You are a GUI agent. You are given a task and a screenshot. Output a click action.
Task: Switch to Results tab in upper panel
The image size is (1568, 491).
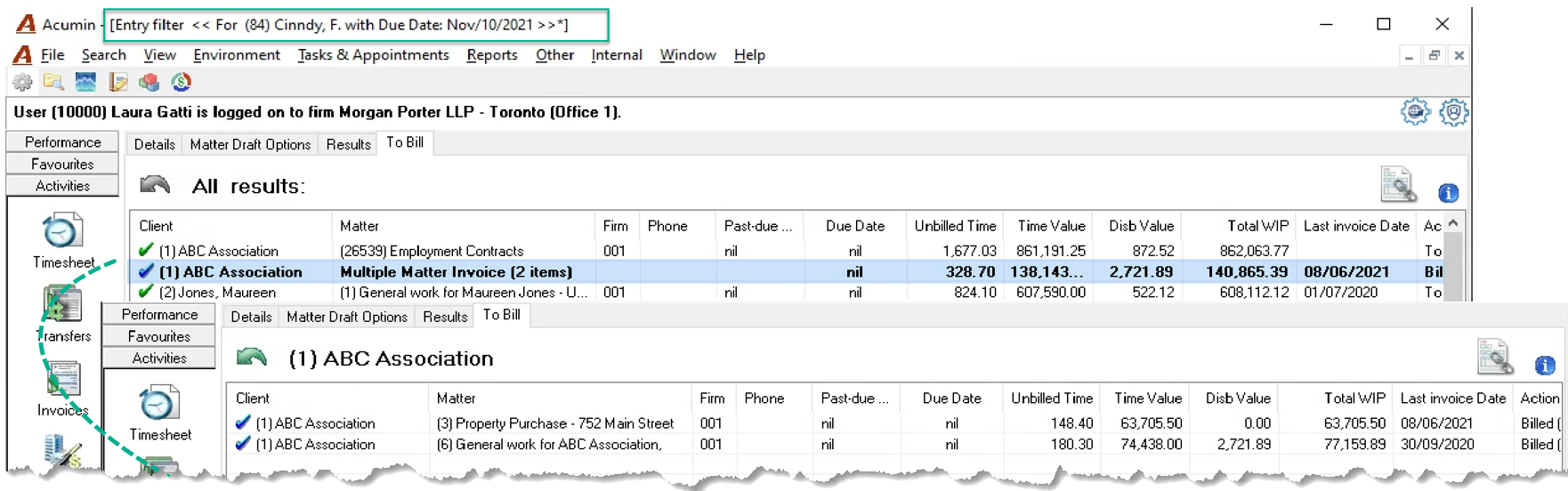tap(348, 144)
